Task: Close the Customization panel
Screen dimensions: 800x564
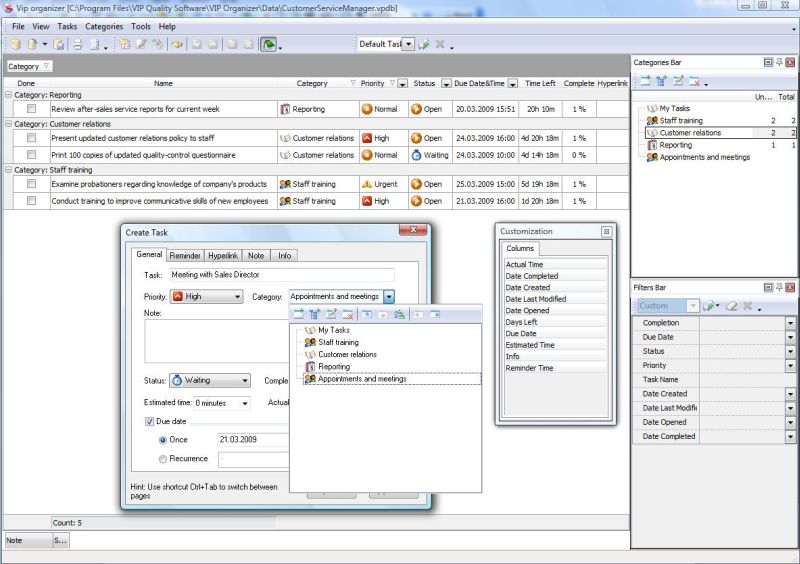Action: (x=606, y=231)
